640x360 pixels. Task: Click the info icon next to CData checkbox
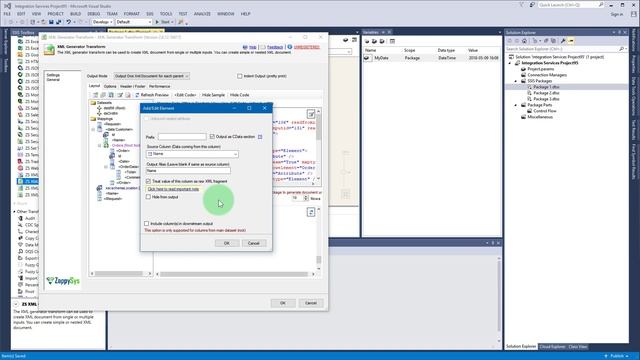point(260,137)
